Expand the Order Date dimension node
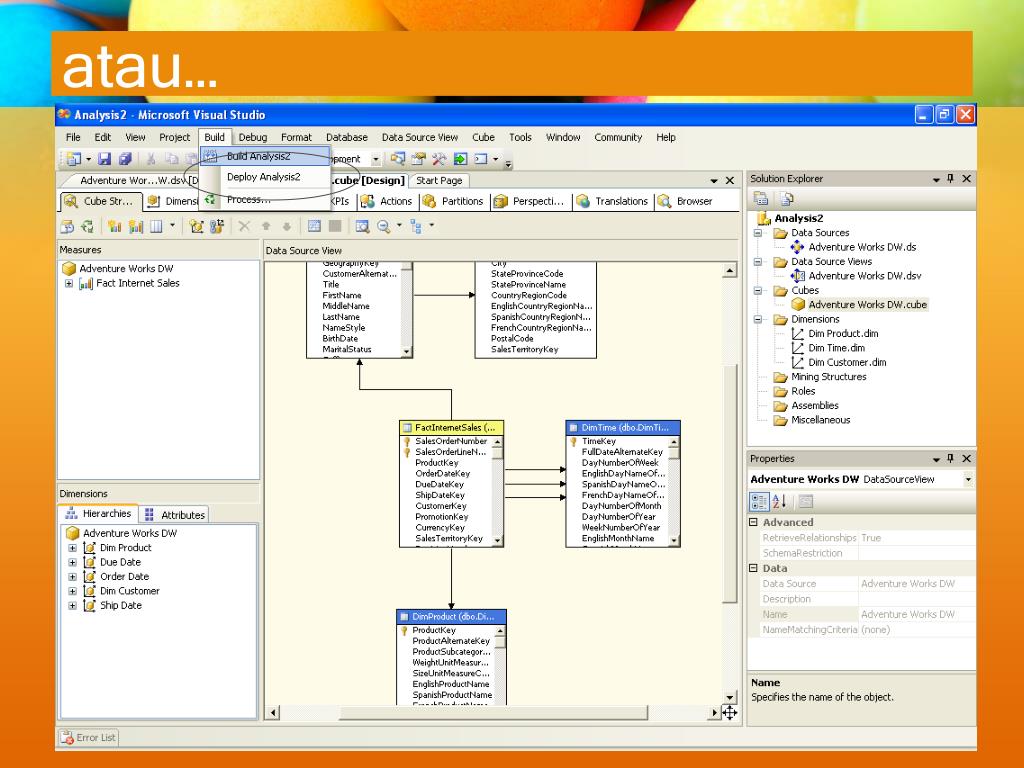This screenshot has width=1024, height=768. point(72,577)
